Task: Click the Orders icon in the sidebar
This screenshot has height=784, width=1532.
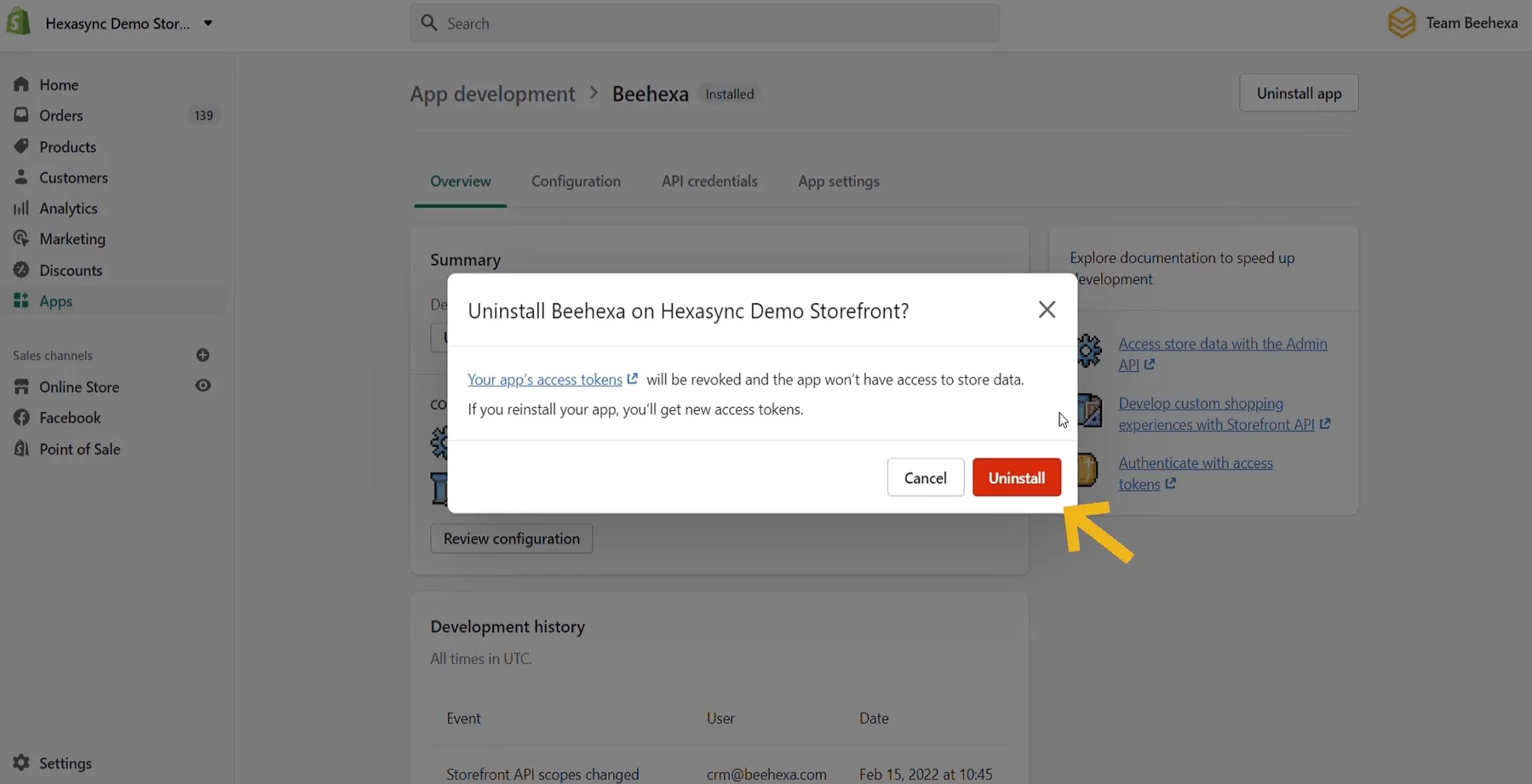Action: 21,115
